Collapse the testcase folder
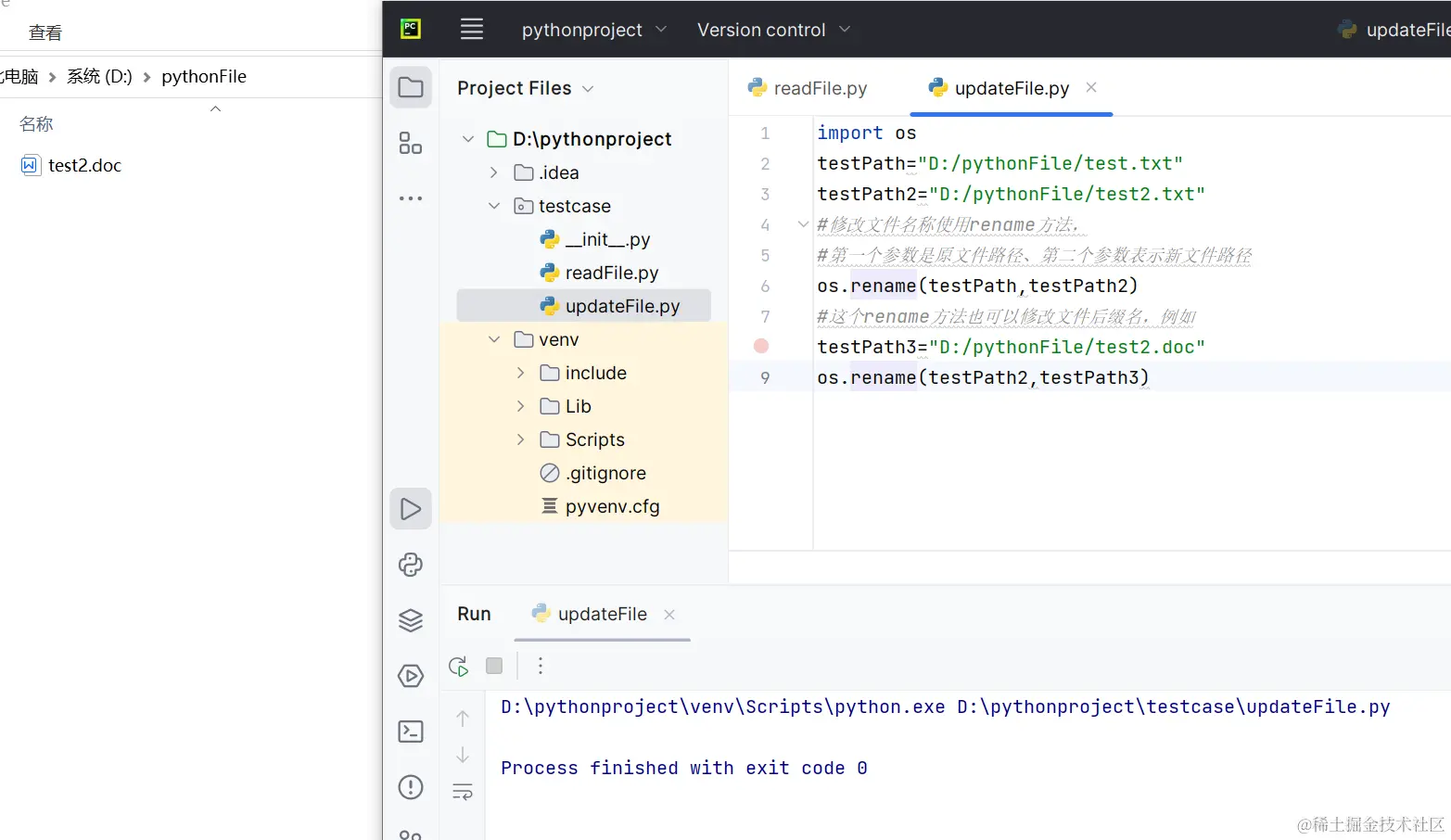Image resolution: width=1451 pixels, height=840 pixels. click(494, 206)
